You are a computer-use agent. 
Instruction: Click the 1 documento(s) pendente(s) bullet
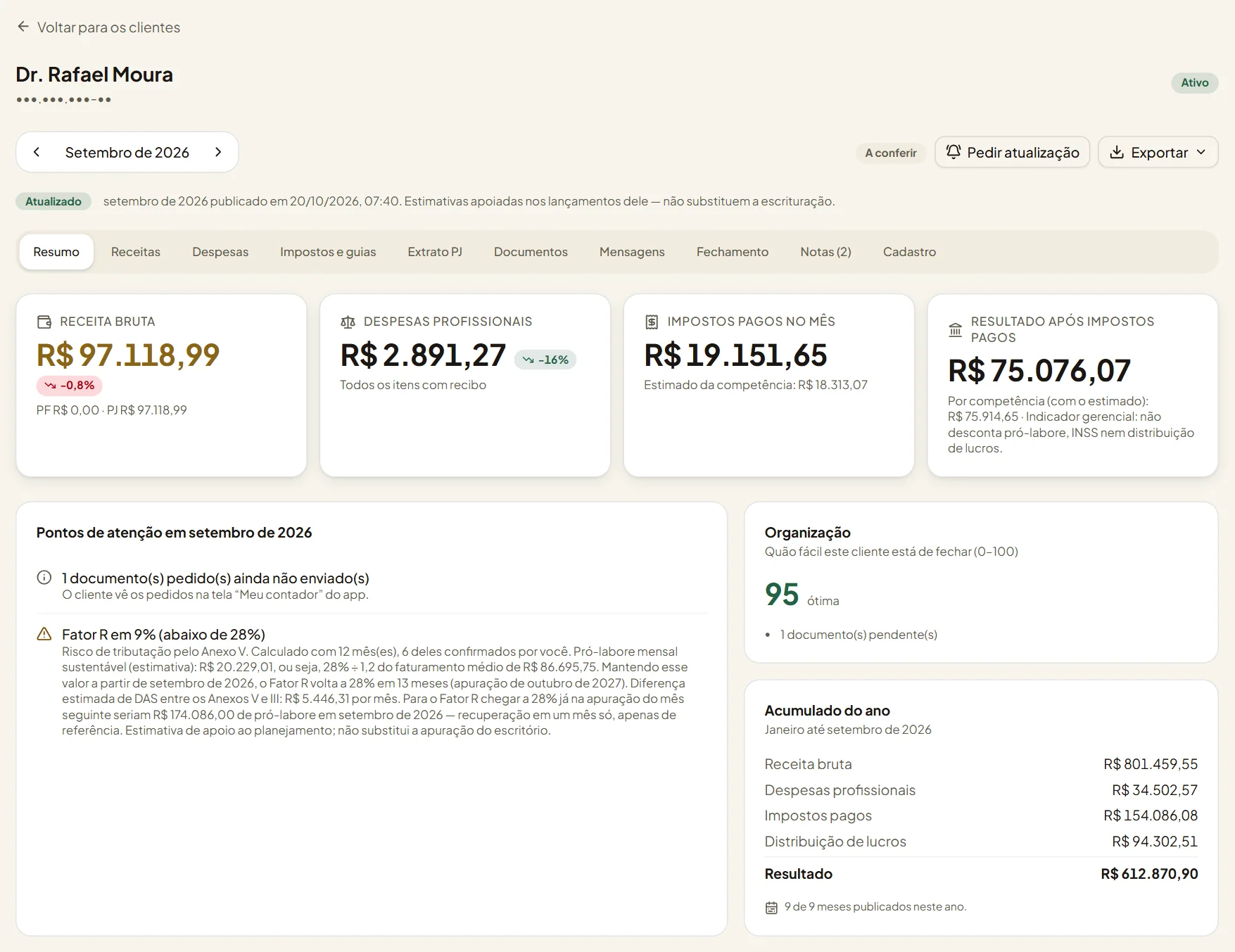tap(859, 635)
